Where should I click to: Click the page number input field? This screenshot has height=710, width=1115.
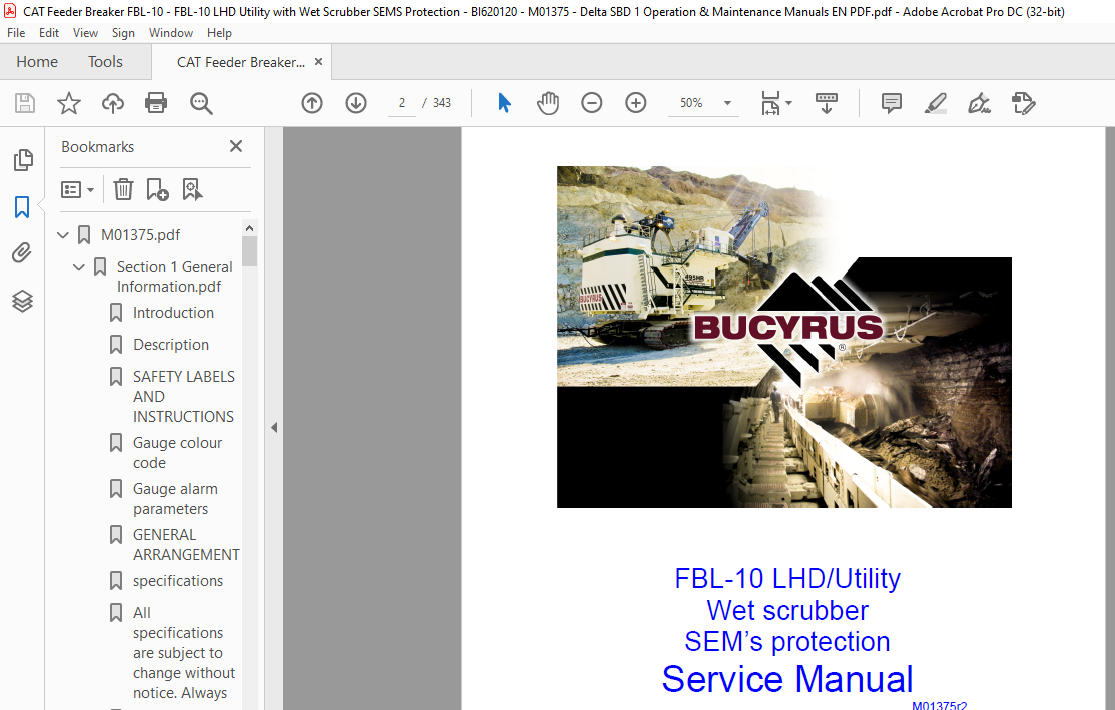tap(402, 103)
